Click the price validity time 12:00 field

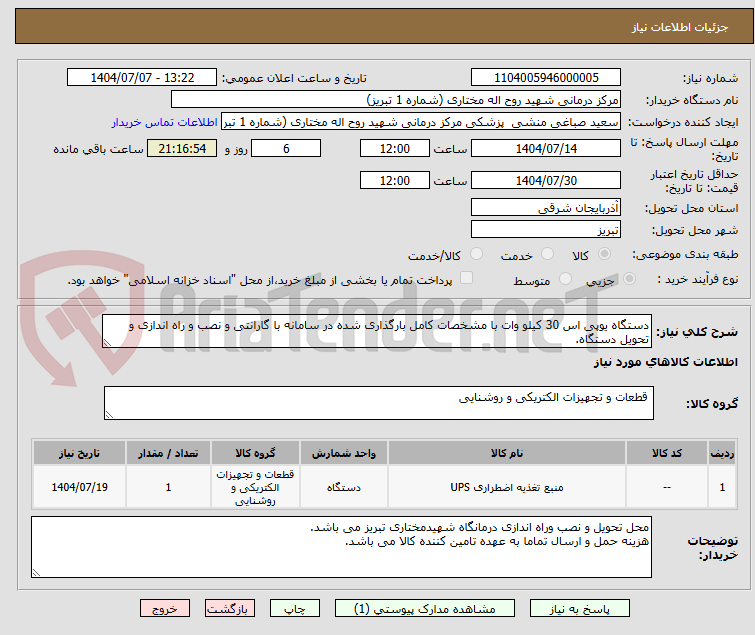(x=395, y=180)
